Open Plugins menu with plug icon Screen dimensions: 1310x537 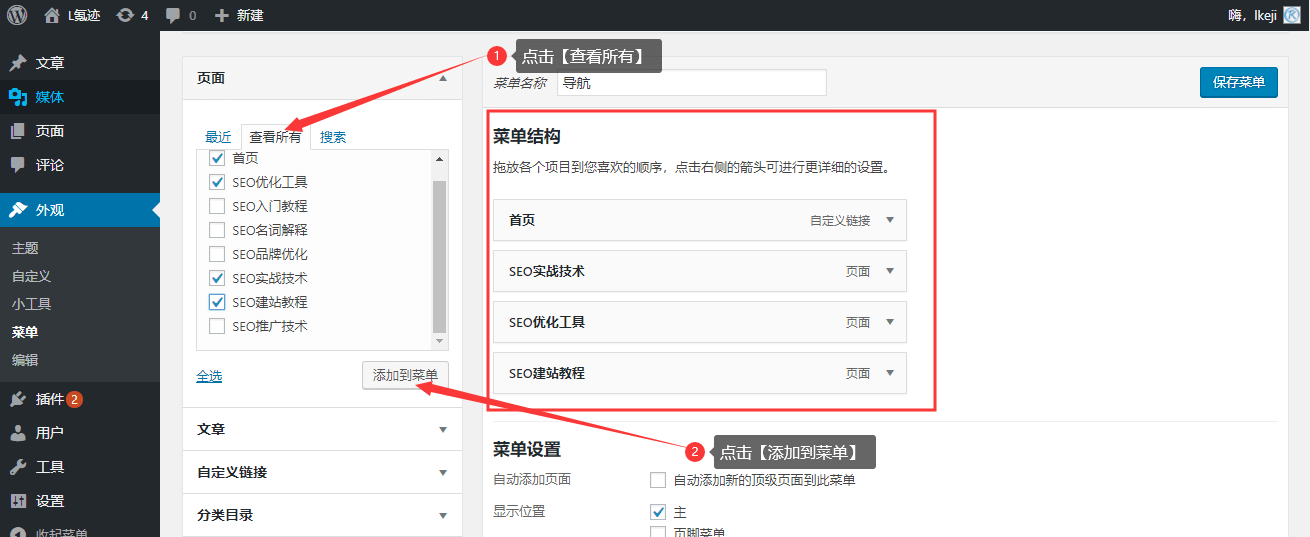point(18,399)
